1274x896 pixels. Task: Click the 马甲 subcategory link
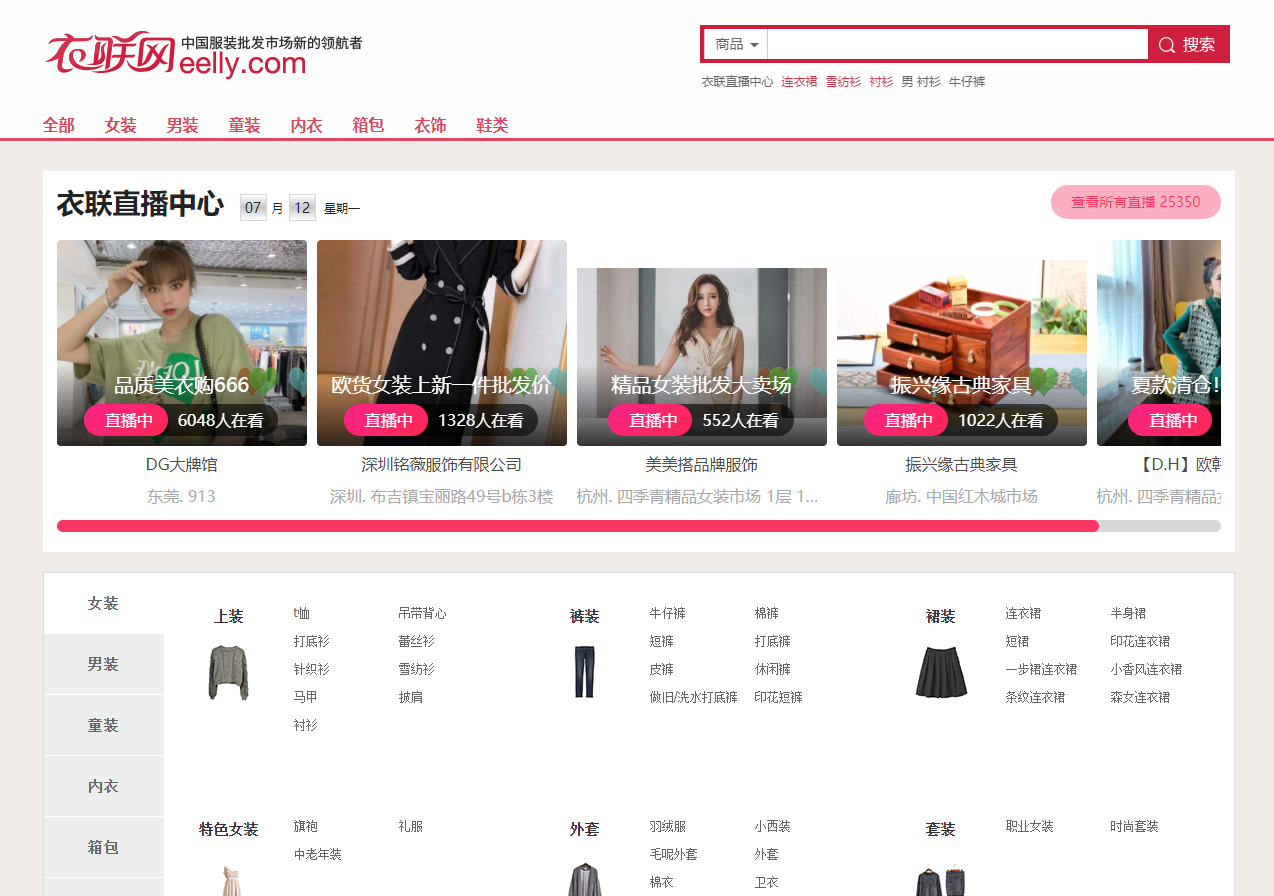305,697
